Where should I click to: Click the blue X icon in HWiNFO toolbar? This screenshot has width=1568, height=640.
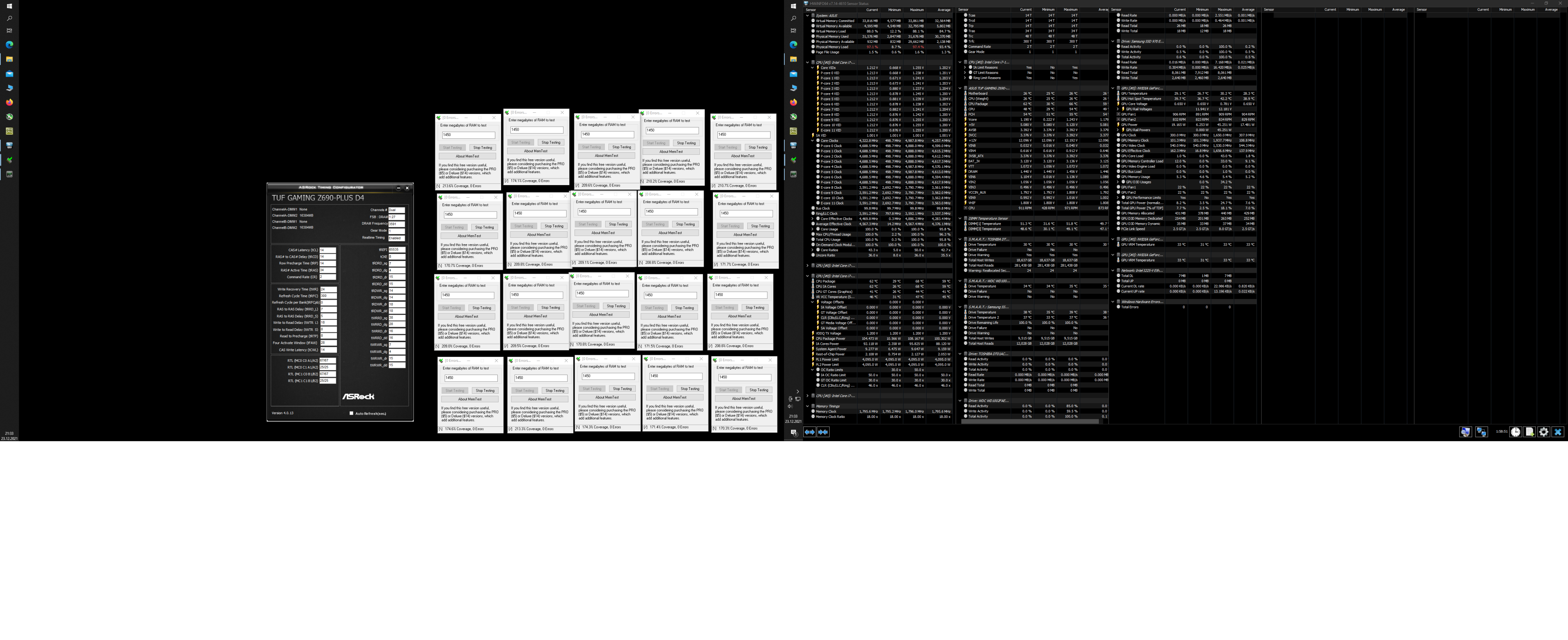1558,432
